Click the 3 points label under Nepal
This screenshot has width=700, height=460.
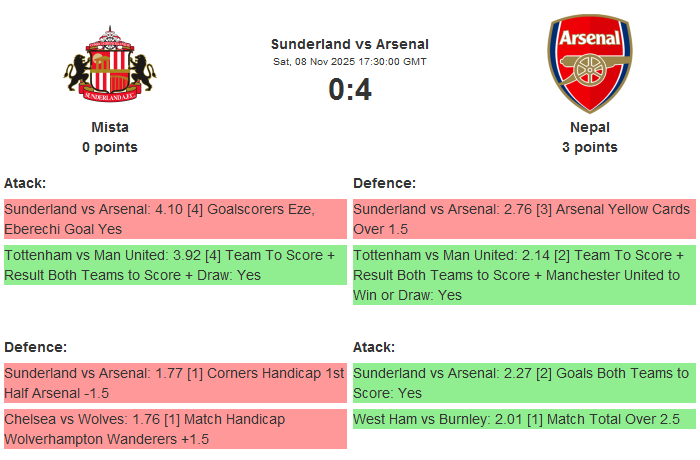point(589,147)
